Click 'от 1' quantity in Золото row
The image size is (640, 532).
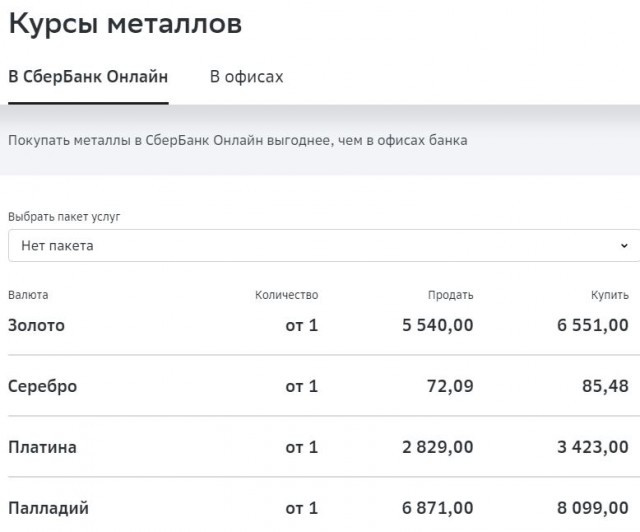tap(302, 325)
